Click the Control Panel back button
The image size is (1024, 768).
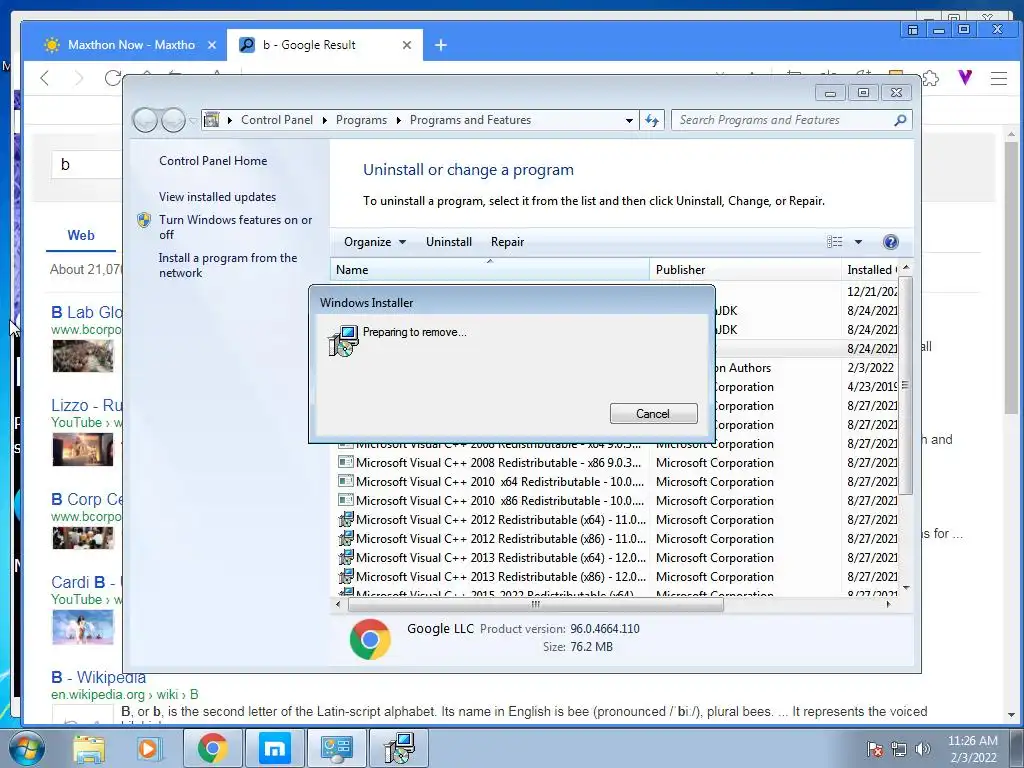[x=146, y=120]
